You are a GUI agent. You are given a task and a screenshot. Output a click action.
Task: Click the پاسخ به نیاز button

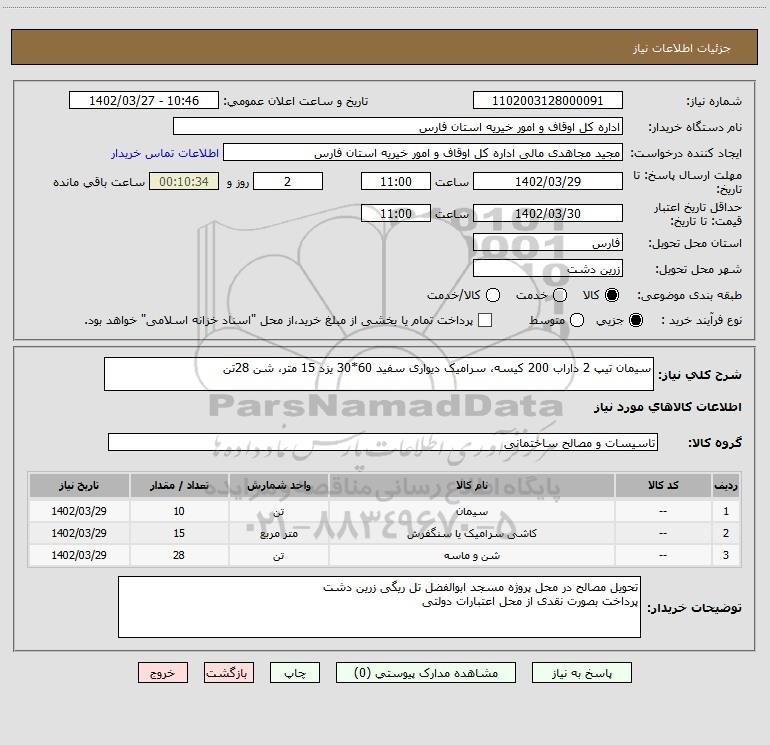[582, 673]
